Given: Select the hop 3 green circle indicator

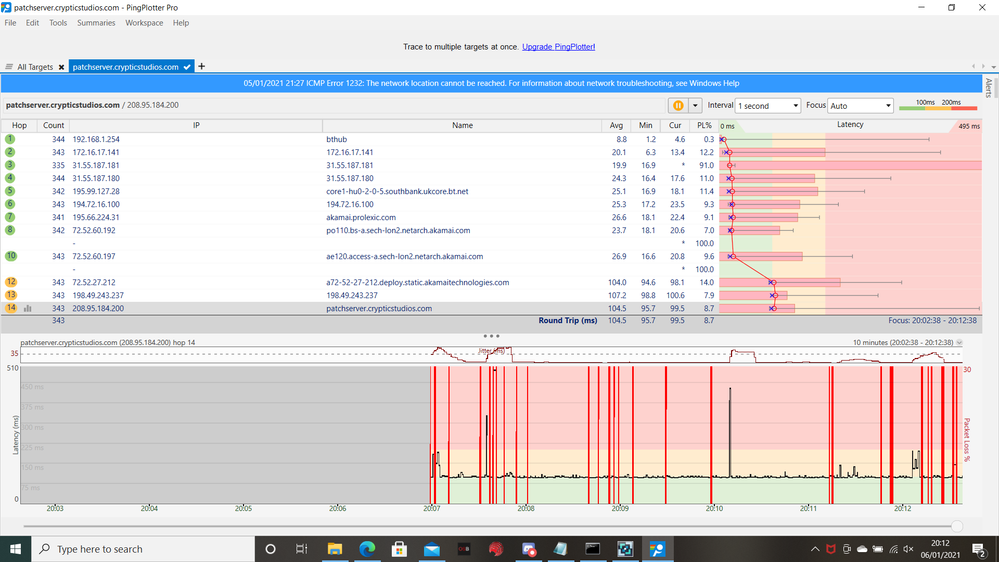Looking at the screenshot, I should tap(10, 165).
